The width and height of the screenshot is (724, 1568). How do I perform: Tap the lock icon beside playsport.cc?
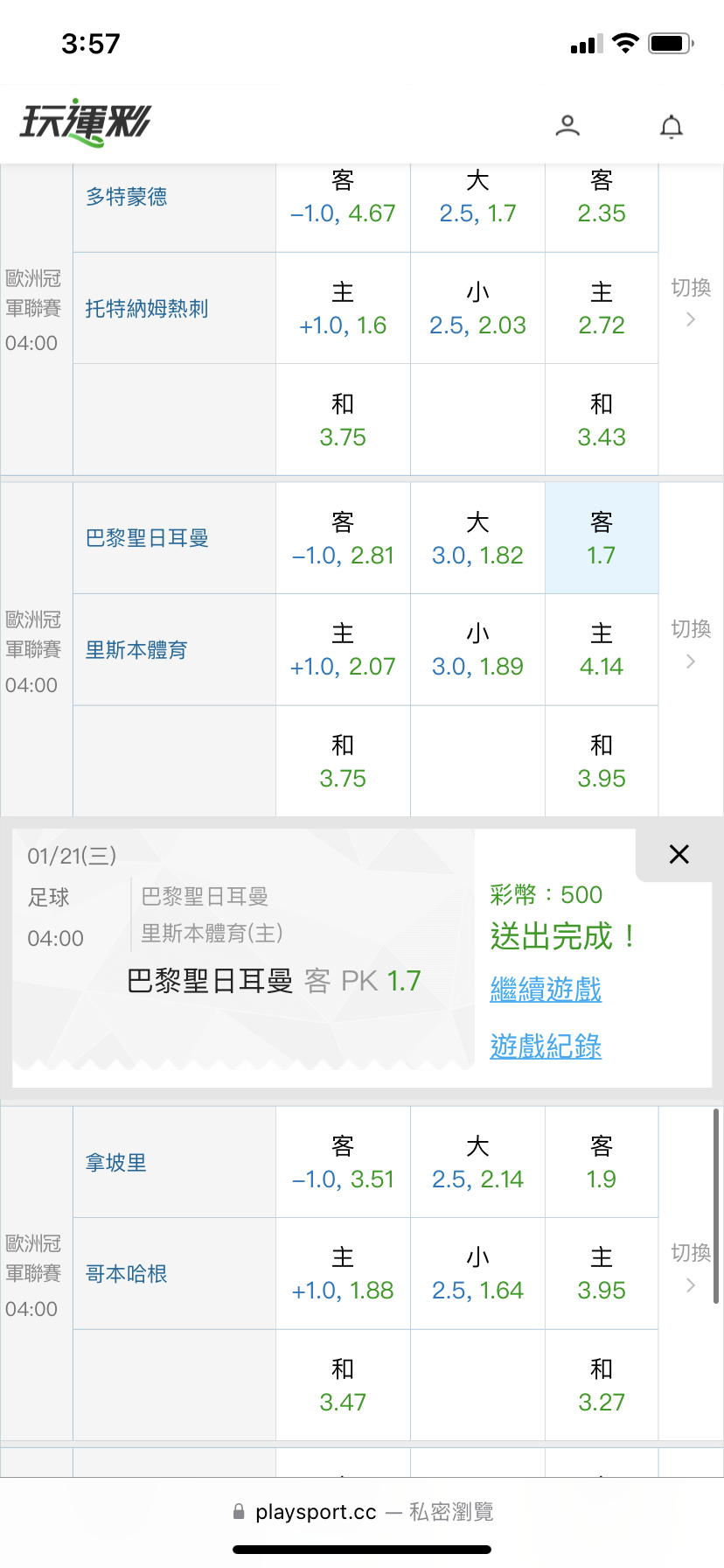(x=239, y=1511)
